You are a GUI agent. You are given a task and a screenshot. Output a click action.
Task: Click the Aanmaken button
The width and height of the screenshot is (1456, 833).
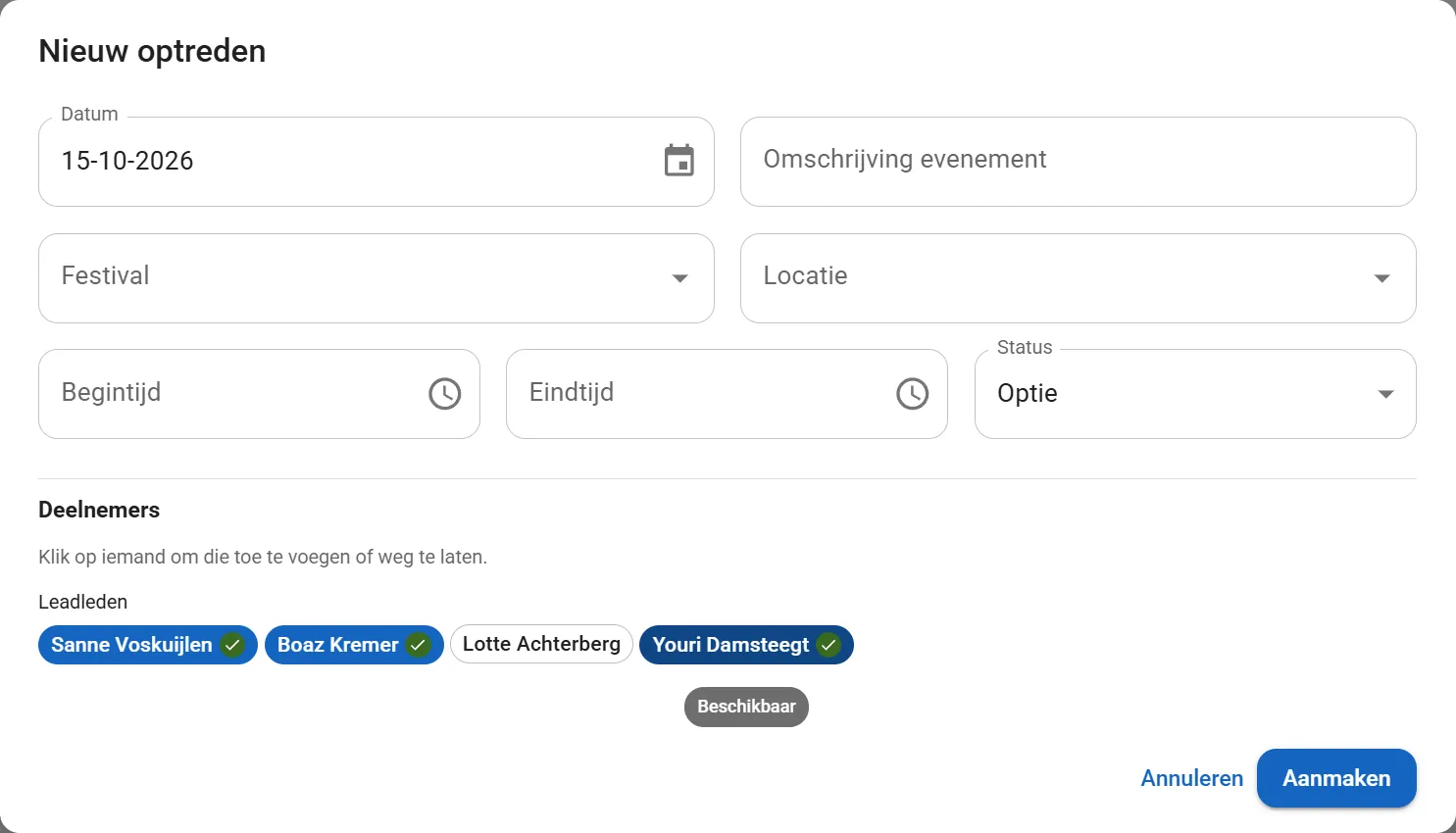pos(1336,778)
